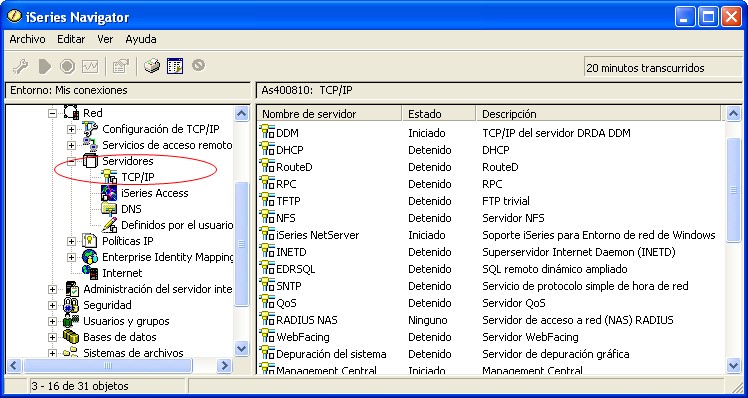Click the properties sheet toolbar icon
The height and width of the screenshot is (398, 748).
[121, 66]
